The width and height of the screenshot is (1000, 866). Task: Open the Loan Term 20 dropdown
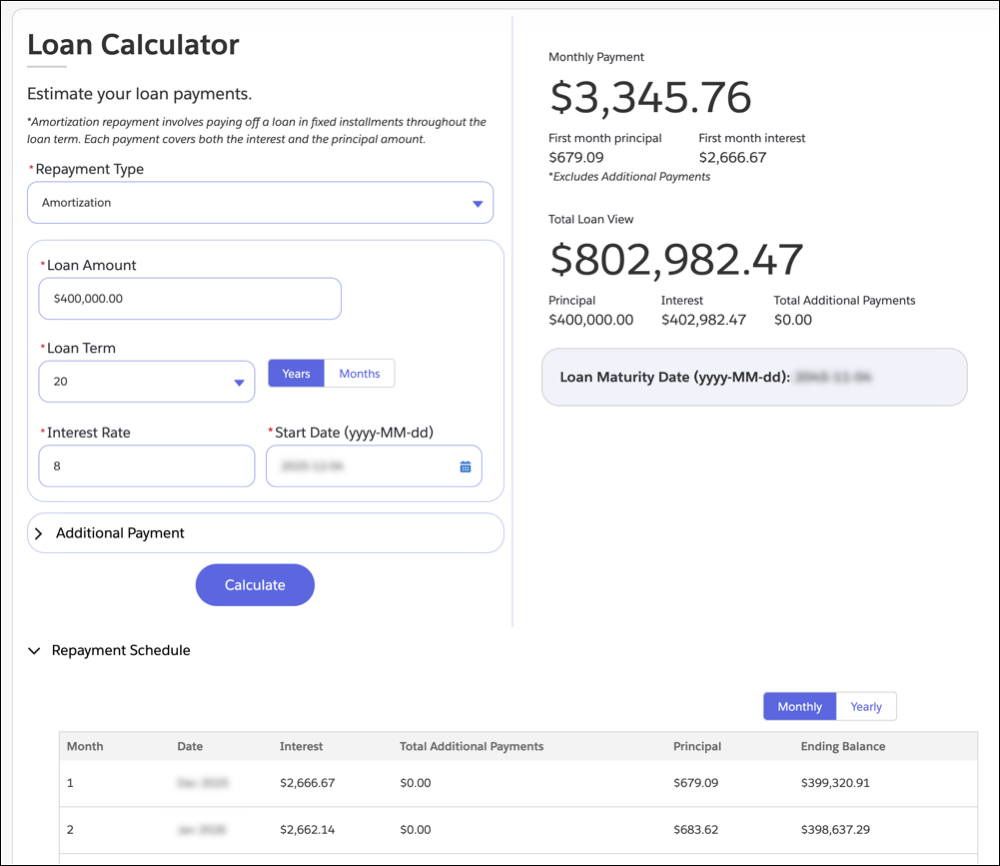(147, 381)
